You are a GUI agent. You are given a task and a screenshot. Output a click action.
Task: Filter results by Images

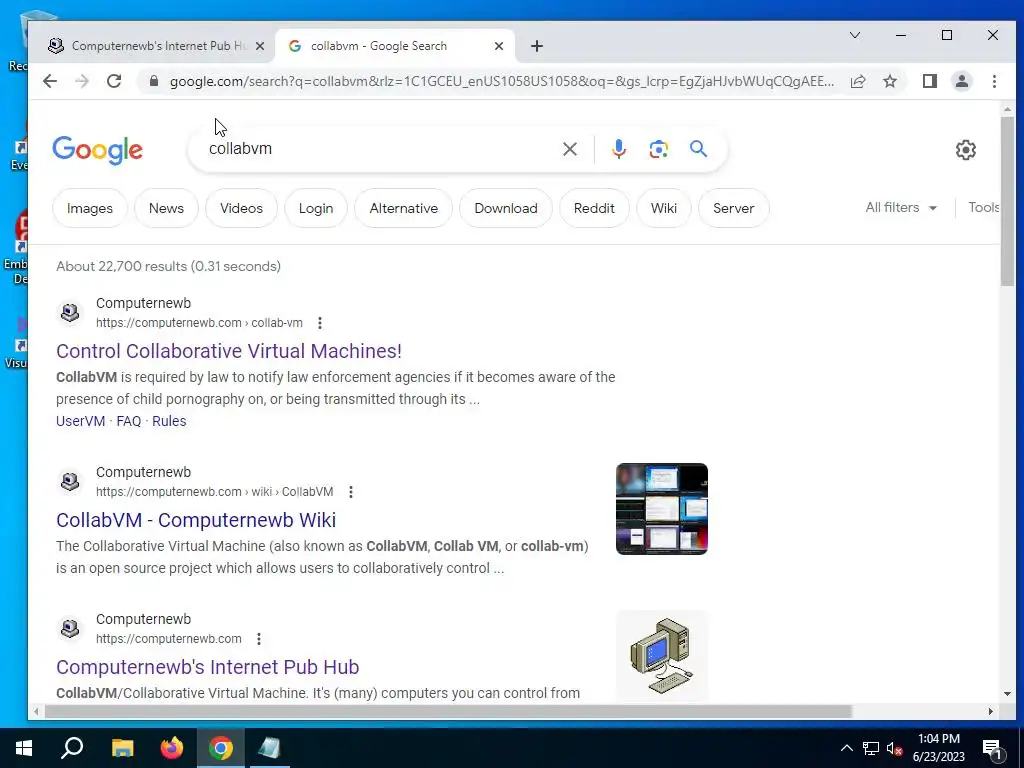point(89,208)
